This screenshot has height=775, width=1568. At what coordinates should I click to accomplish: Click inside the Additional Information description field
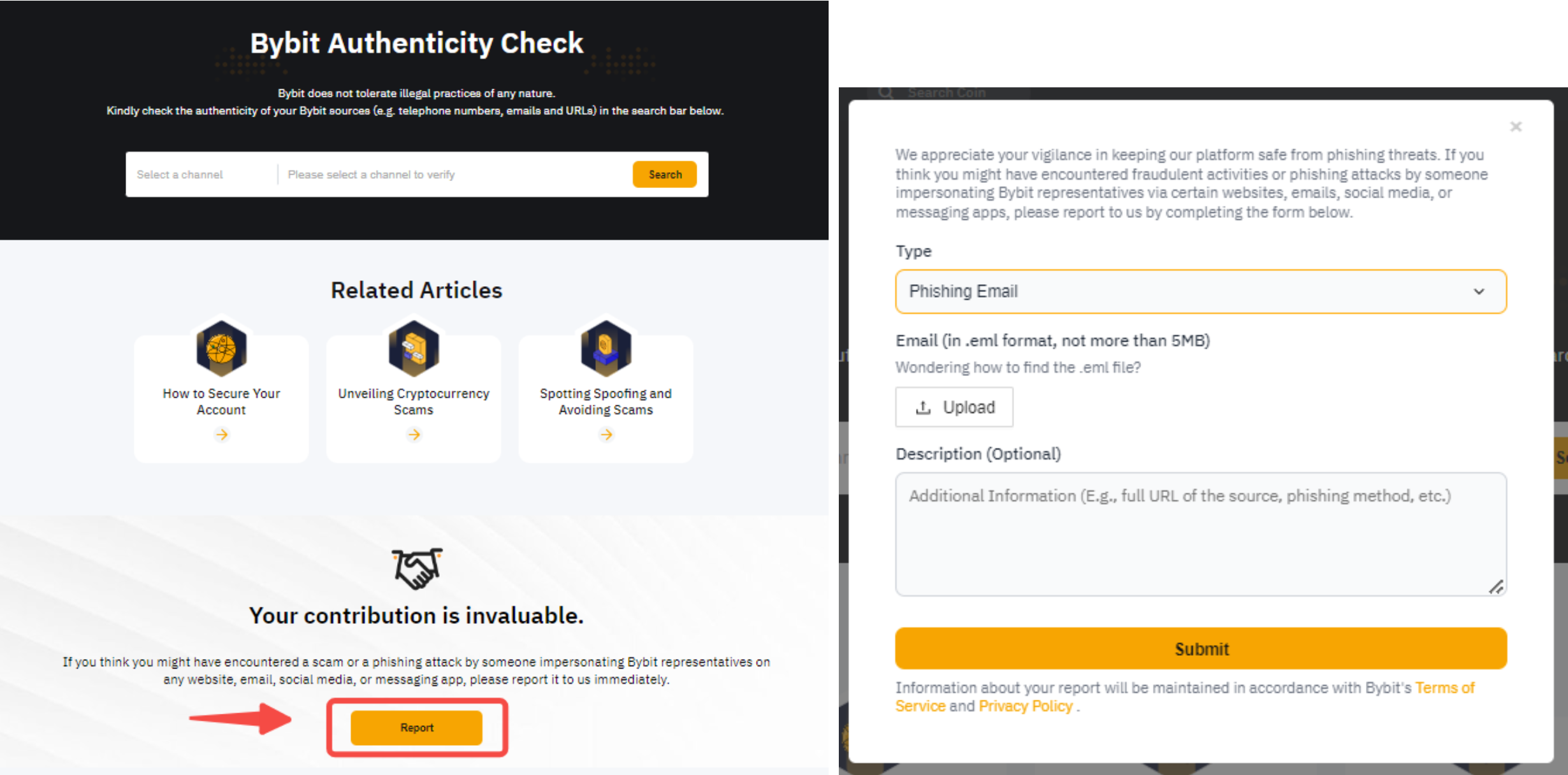(x=1200, y=534)
